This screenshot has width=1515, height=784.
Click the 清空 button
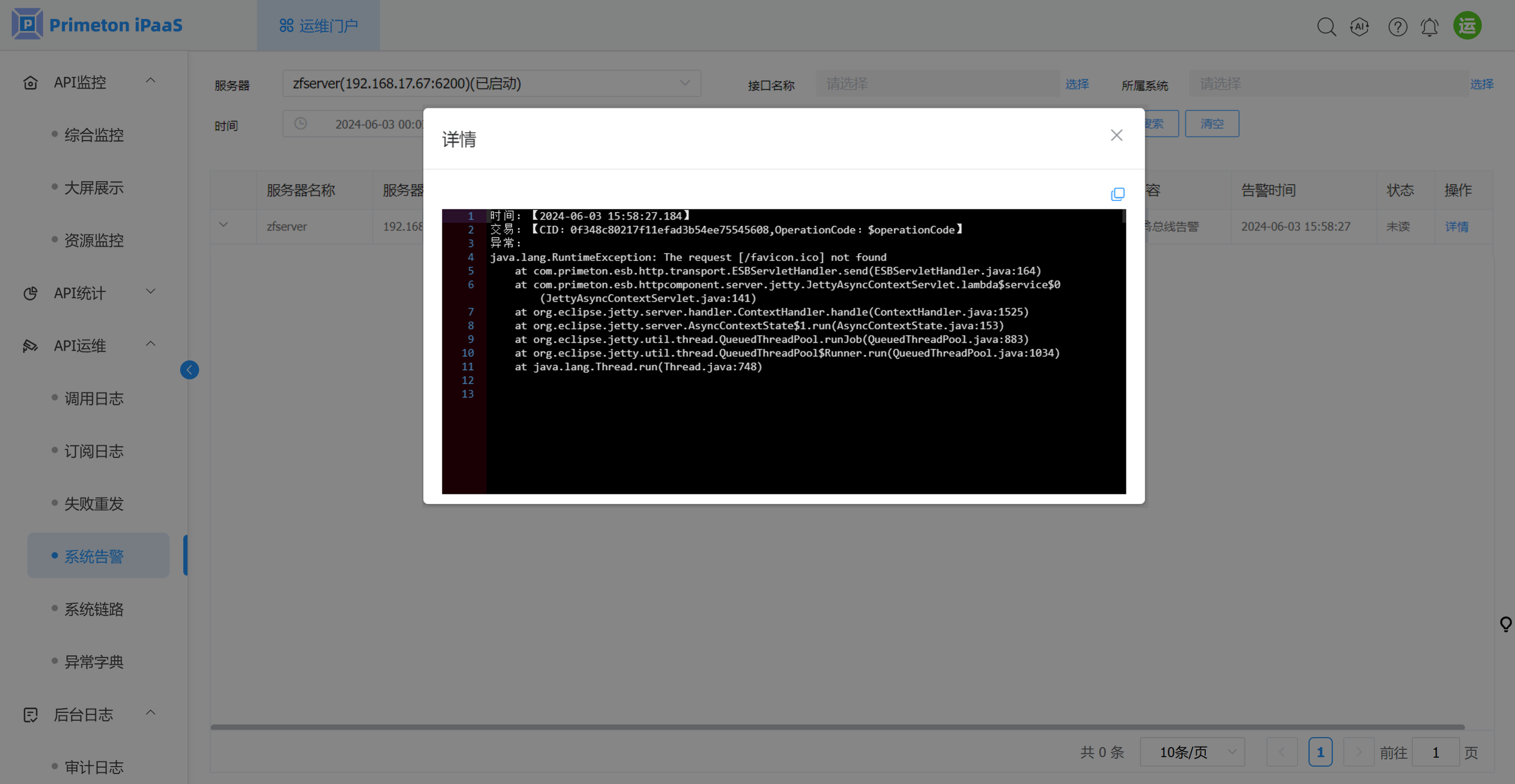pos(1211,124)
